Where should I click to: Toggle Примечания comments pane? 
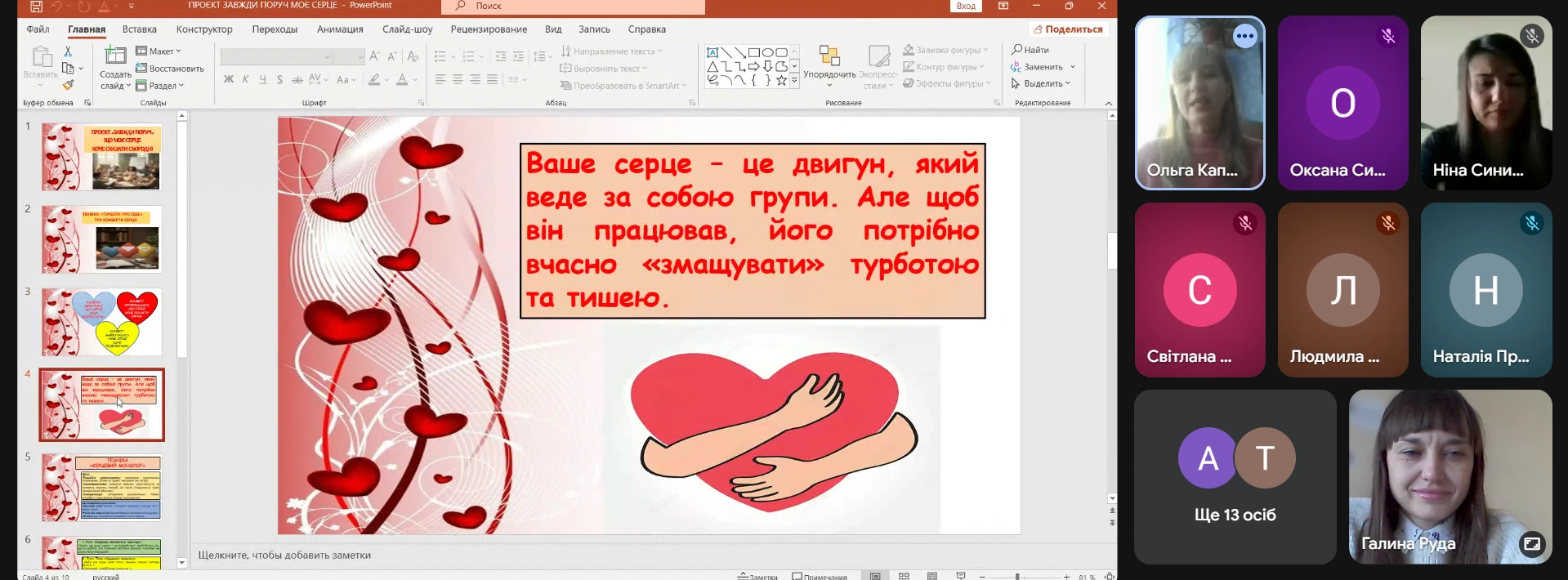click(x=820, y=576)
